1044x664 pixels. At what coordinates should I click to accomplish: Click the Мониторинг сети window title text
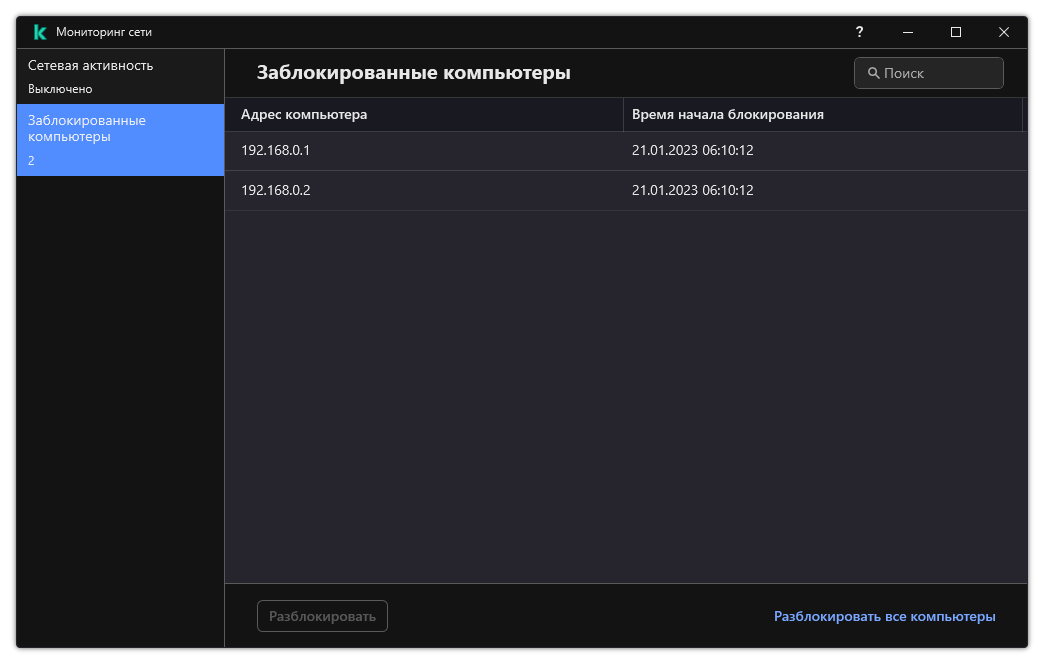pyautogui.click(x=104, y=32)
